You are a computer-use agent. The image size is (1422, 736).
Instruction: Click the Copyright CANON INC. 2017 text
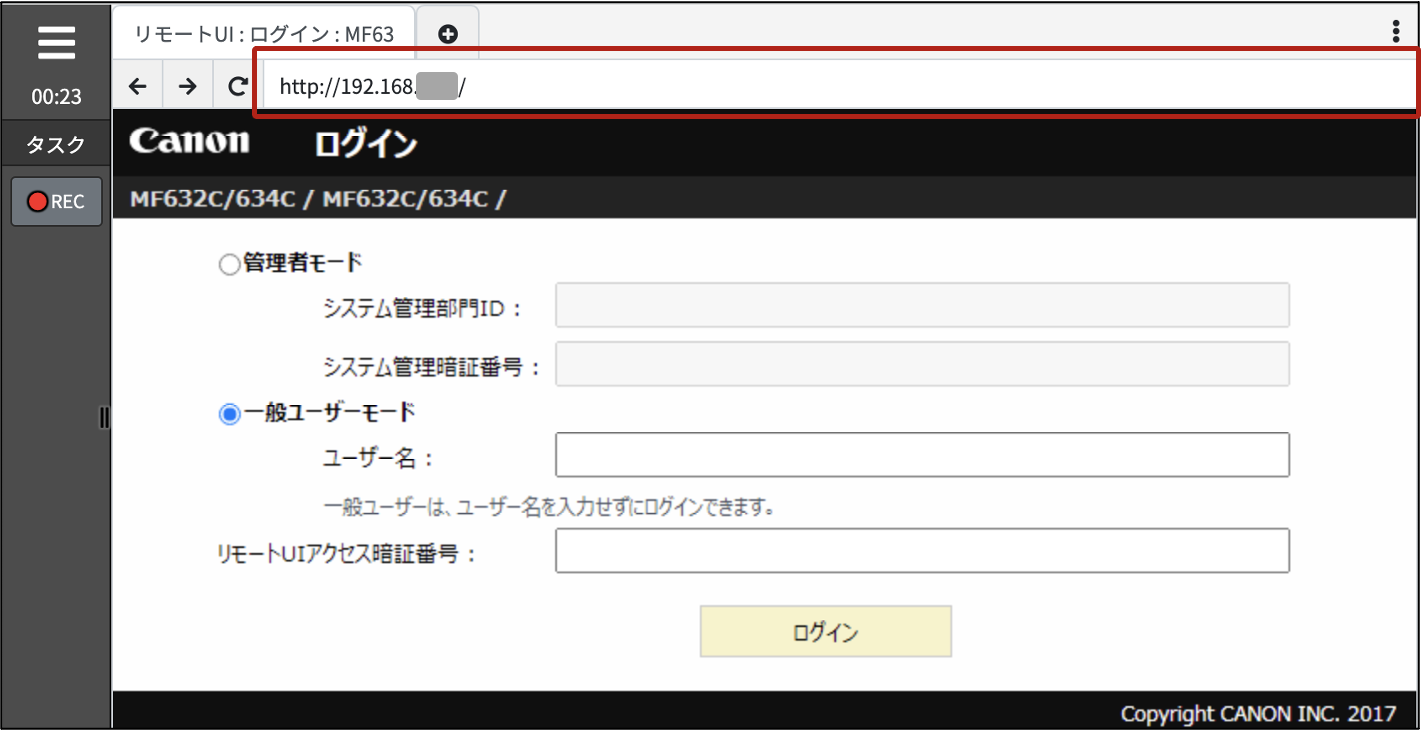[x=1258, y=714]
